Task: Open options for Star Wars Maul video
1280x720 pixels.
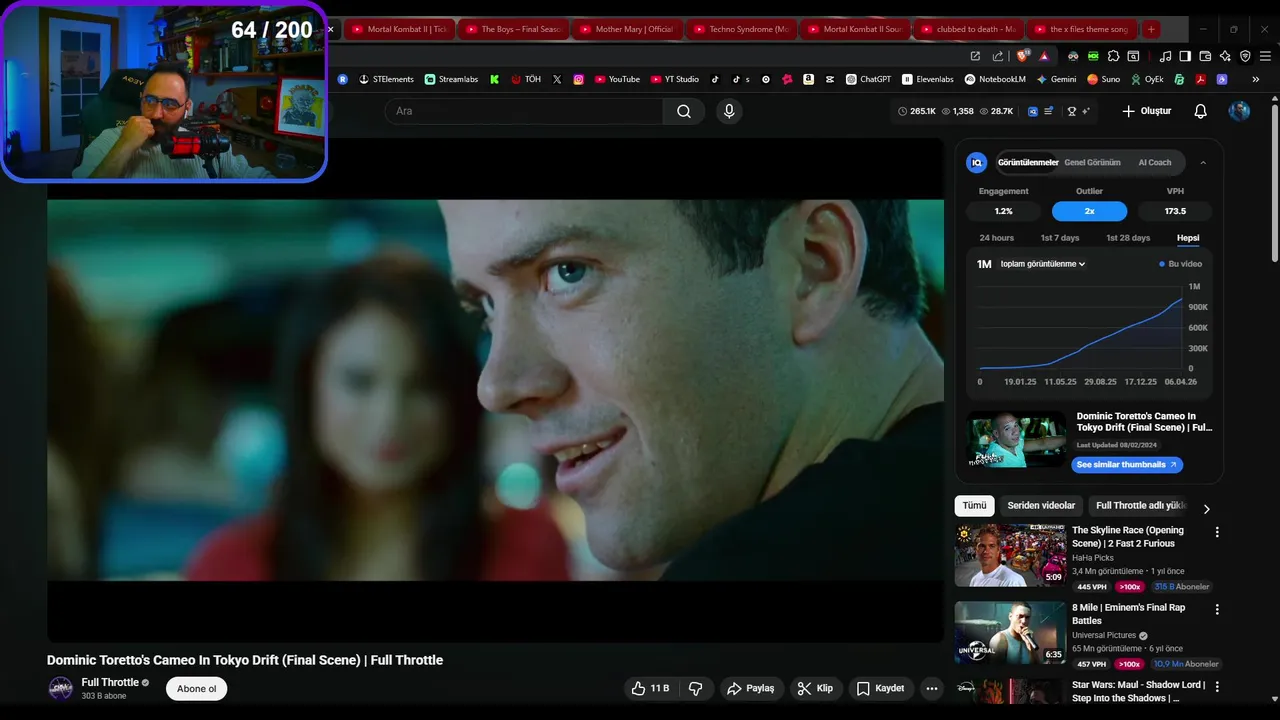Action: 1217,687
